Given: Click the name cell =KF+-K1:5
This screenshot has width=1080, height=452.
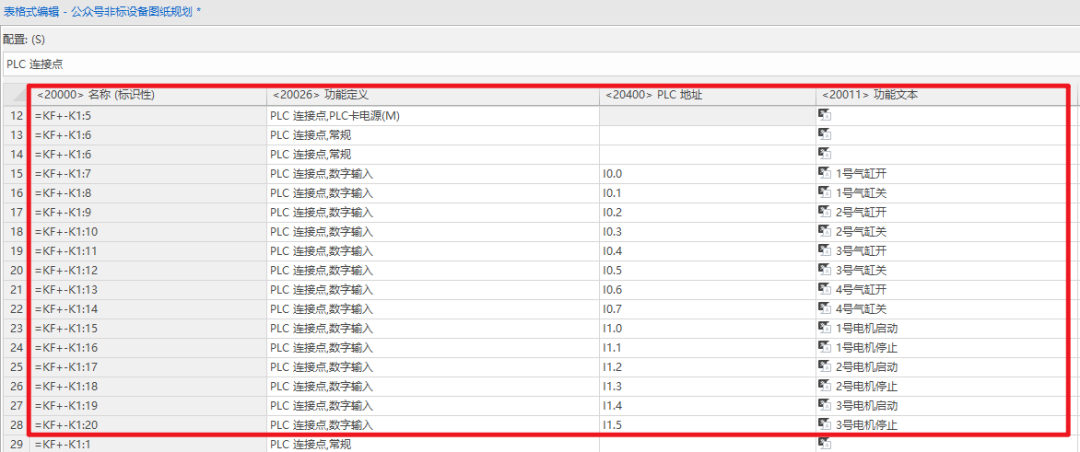Looking at the screenshot, I should [148, 116].
